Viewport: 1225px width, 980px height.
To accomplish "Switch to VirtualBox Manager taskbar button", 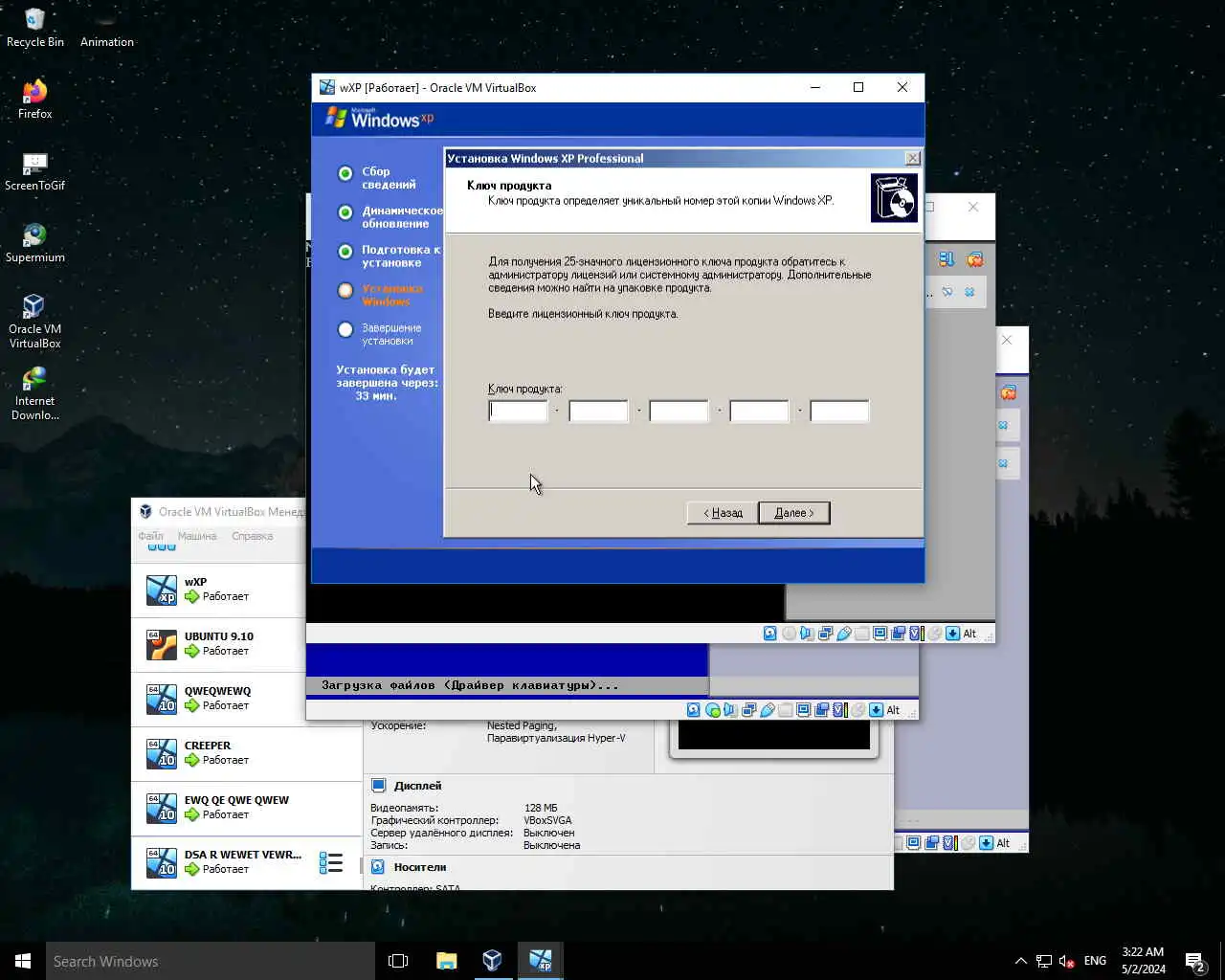I will pos(492,961).
